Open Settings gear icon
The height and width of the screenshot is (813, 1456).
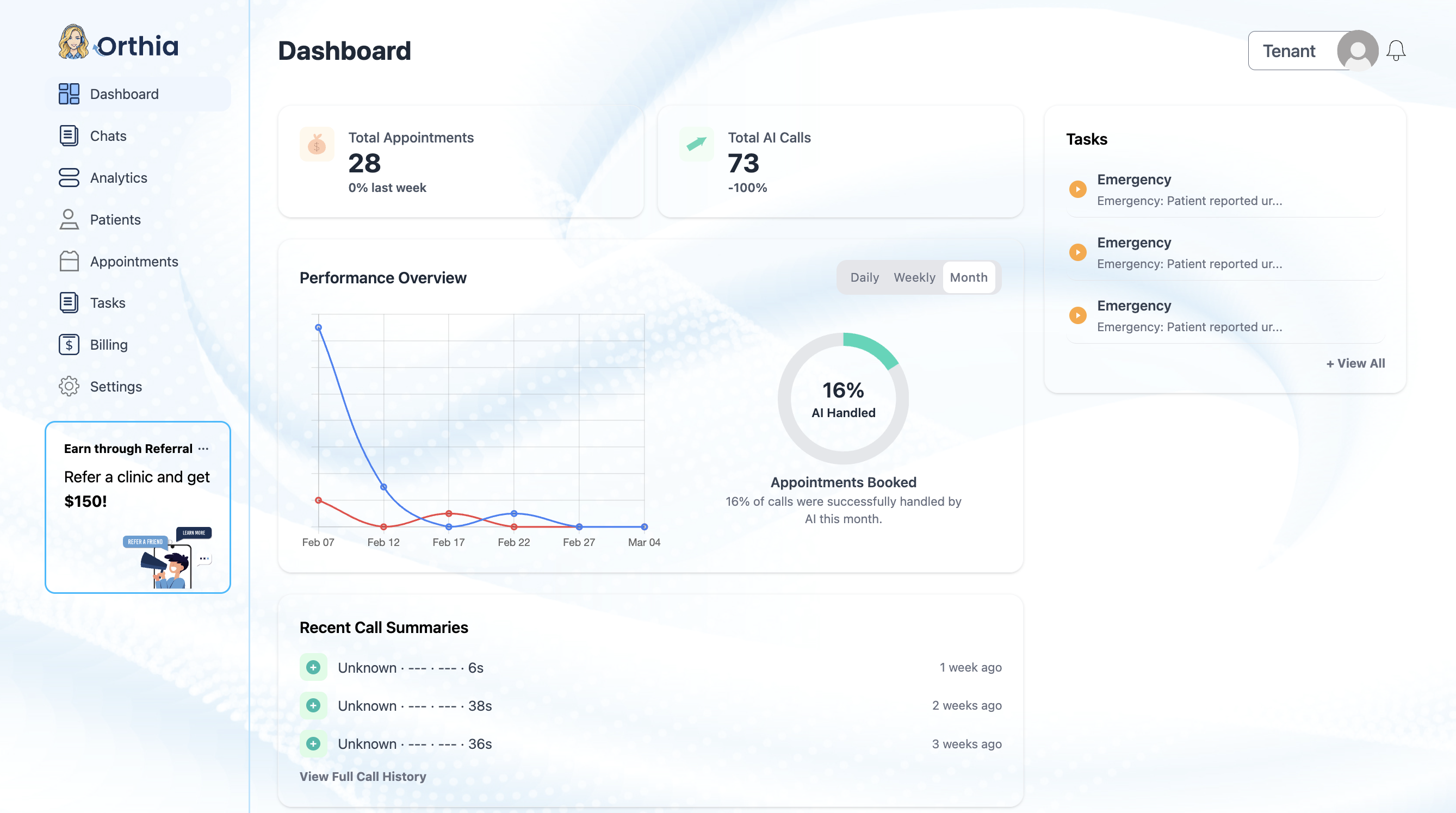click(69, 387)
